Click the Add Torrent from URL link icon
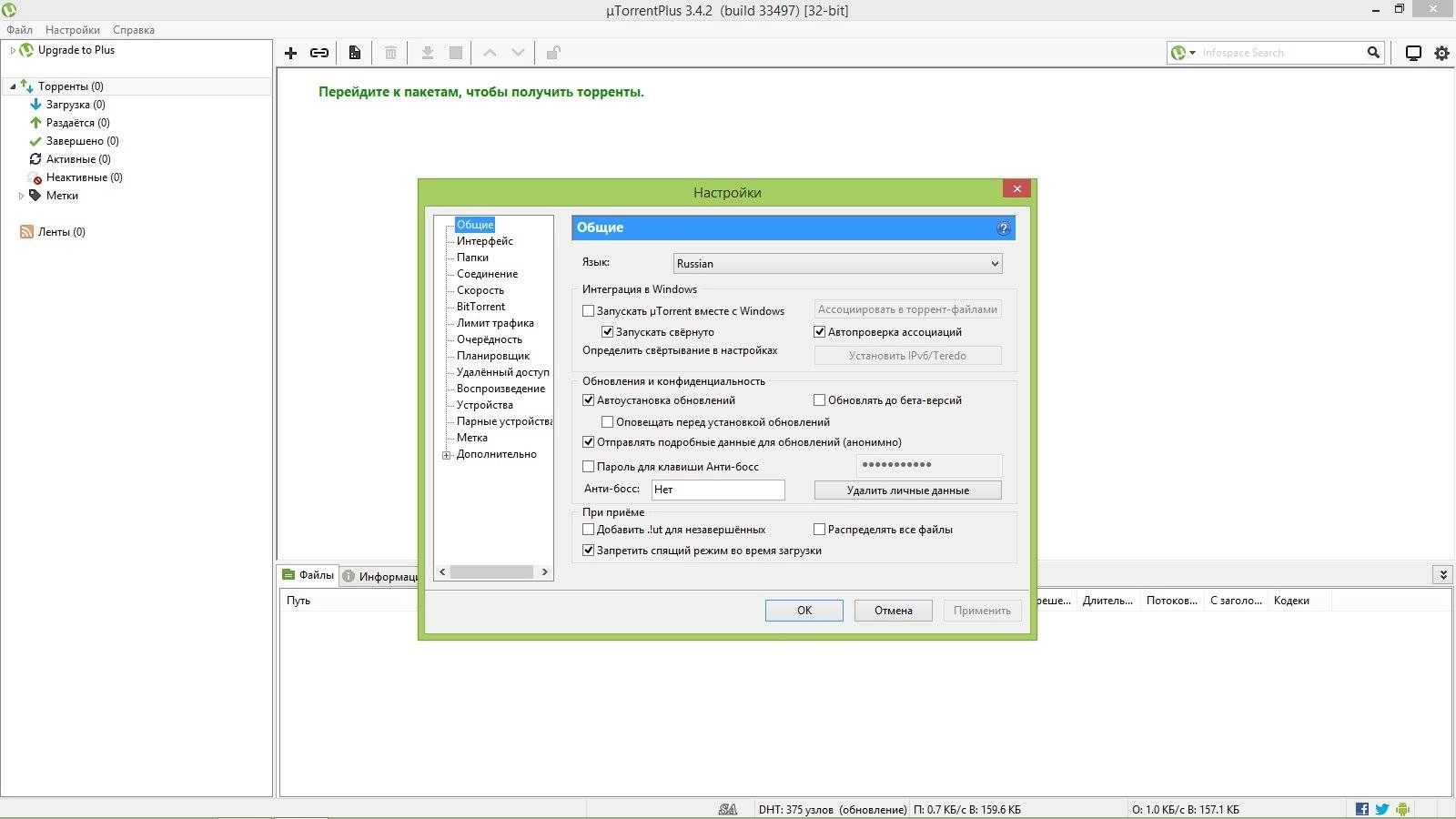The image size is (1456, 819). coord(319,53)
